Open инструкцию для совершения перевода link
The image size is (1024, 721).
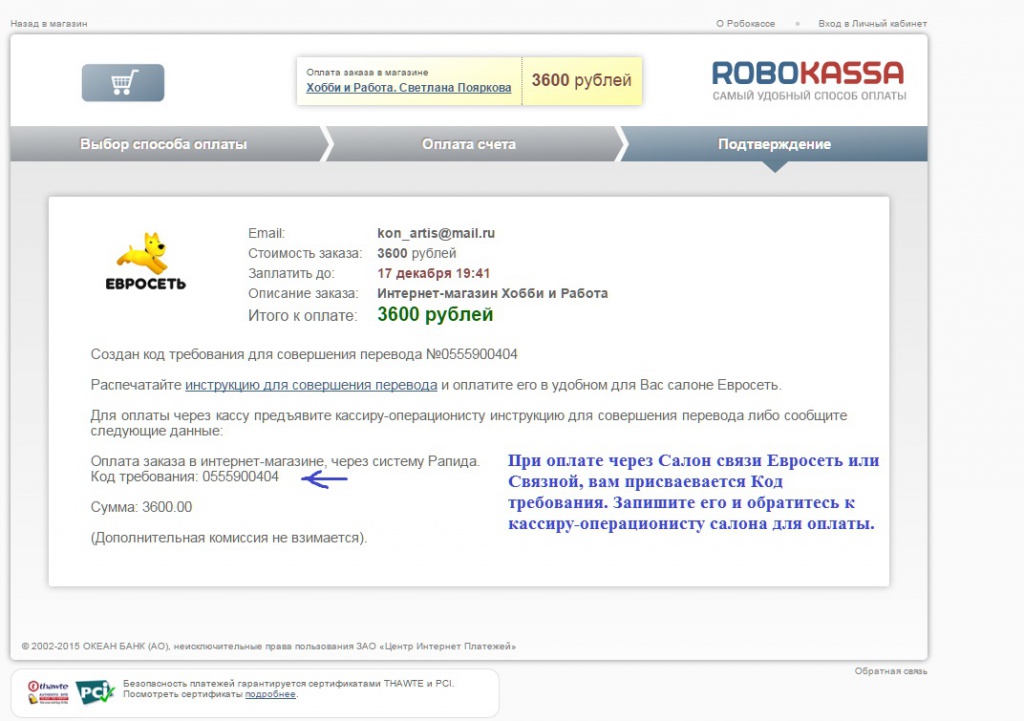(x=311, y=385)
